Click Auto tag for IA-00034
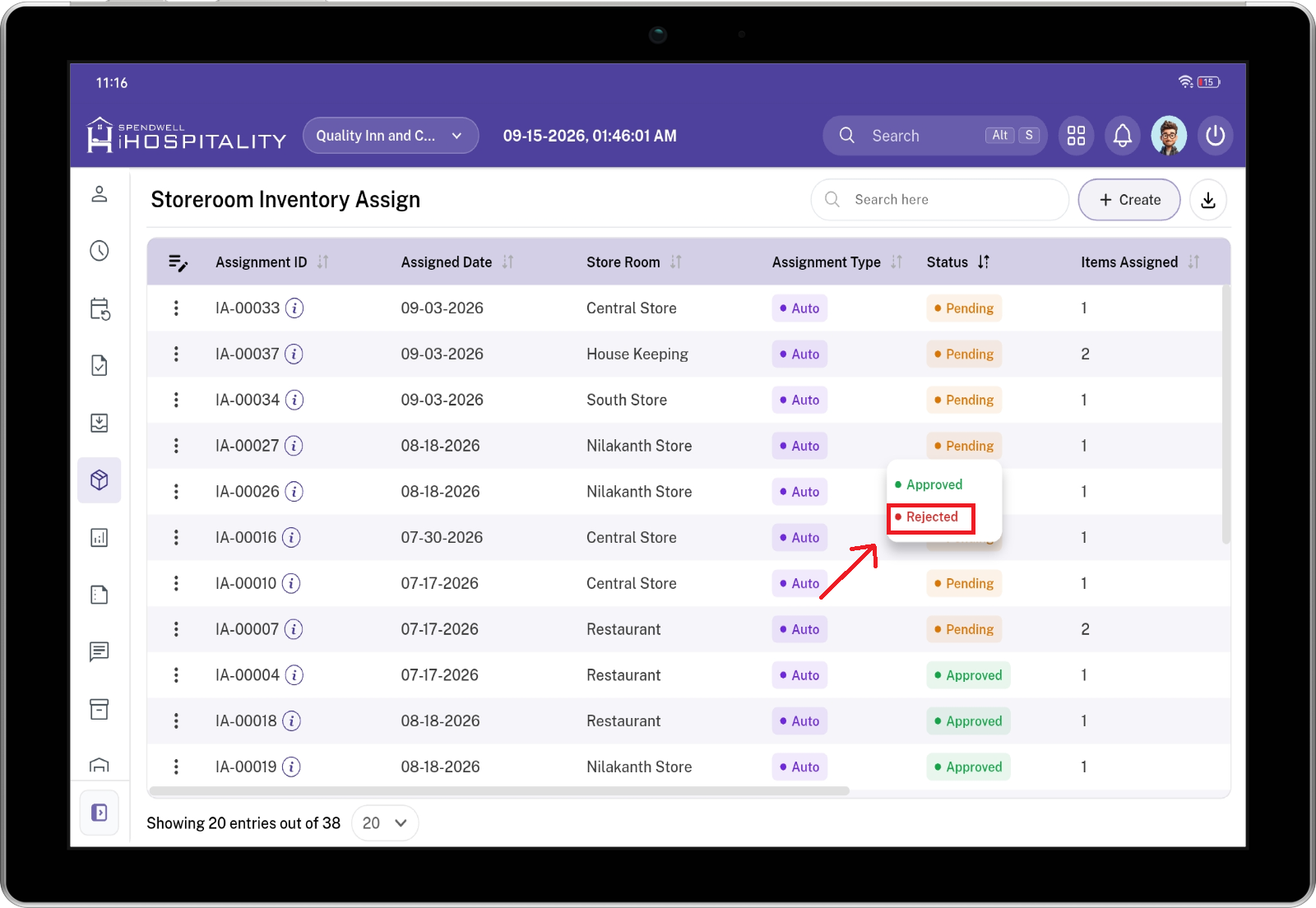This screenshot has height=908, width=1316. click(799, 401)
